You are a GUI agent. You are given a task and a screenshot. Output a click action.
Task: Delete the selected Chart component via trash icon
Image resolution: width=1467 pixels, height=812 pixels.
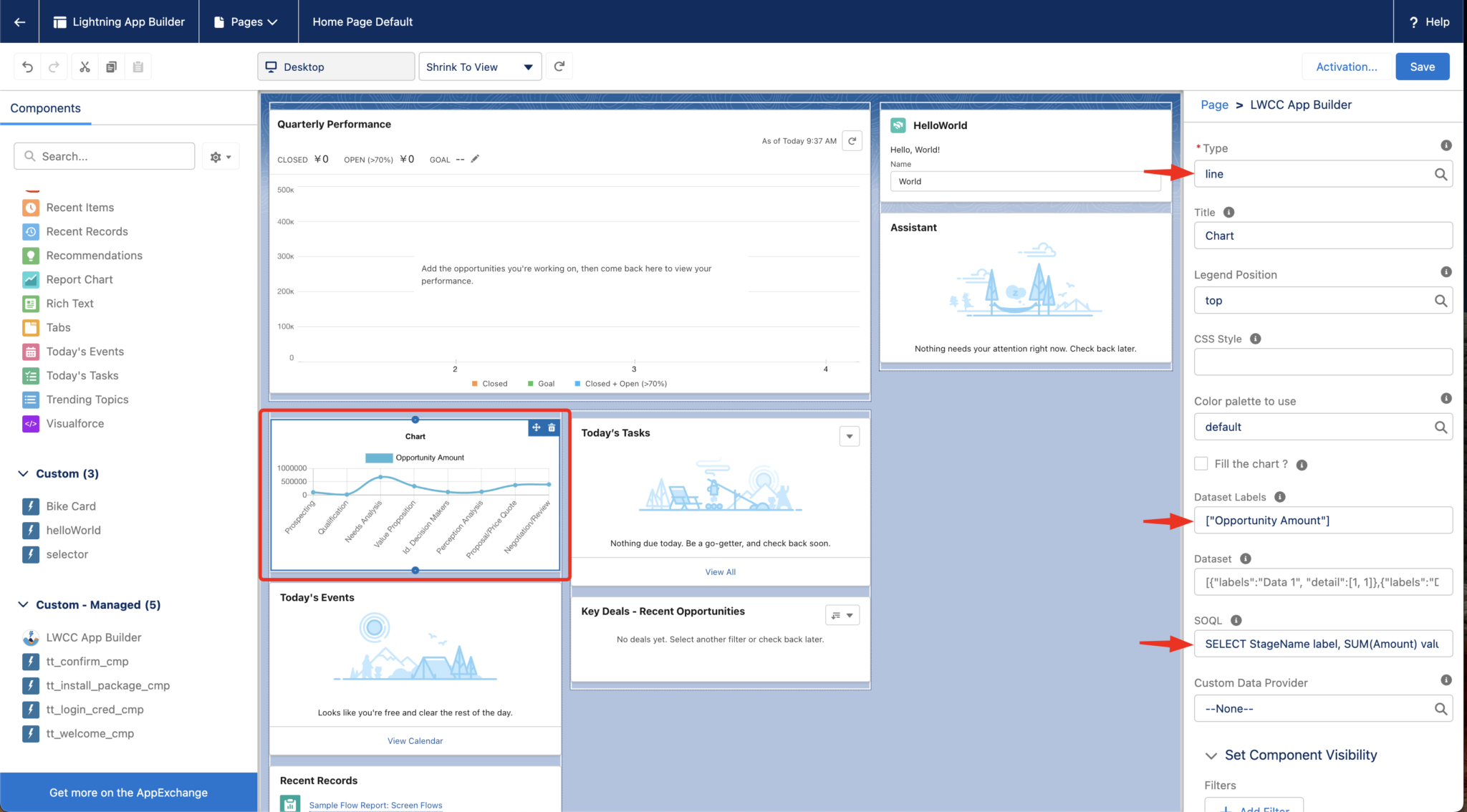coord(551,427)
